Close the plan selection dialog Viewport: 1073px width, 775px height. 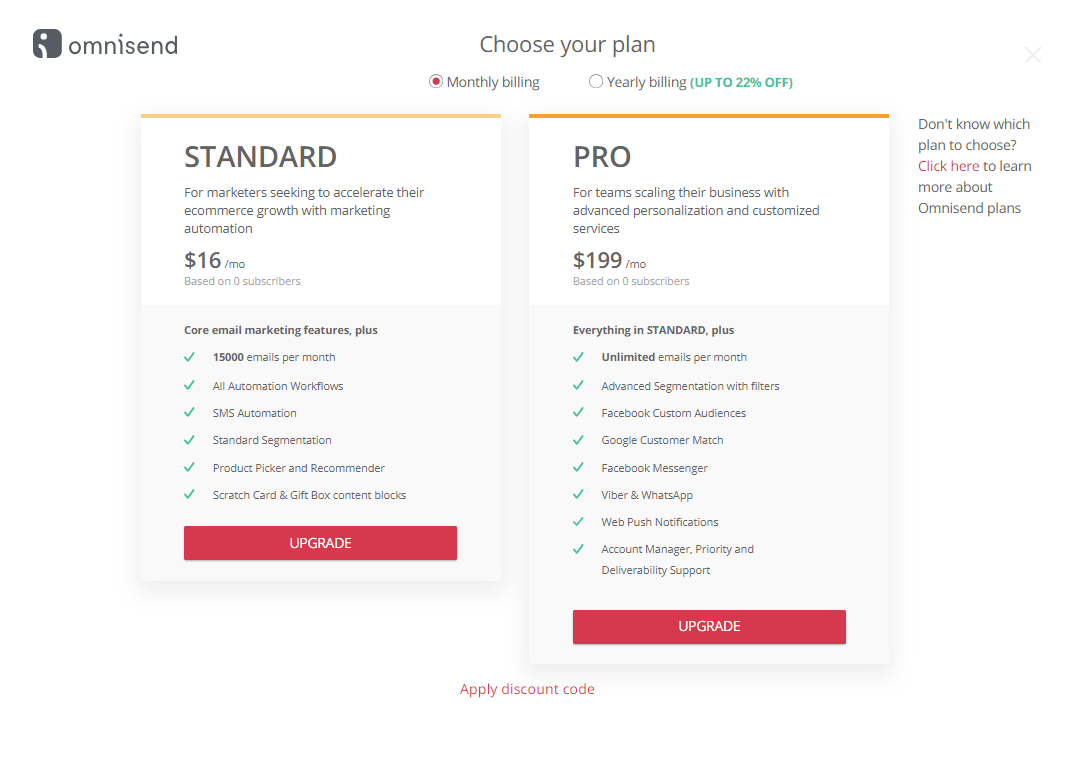(x=1033, y=55)
